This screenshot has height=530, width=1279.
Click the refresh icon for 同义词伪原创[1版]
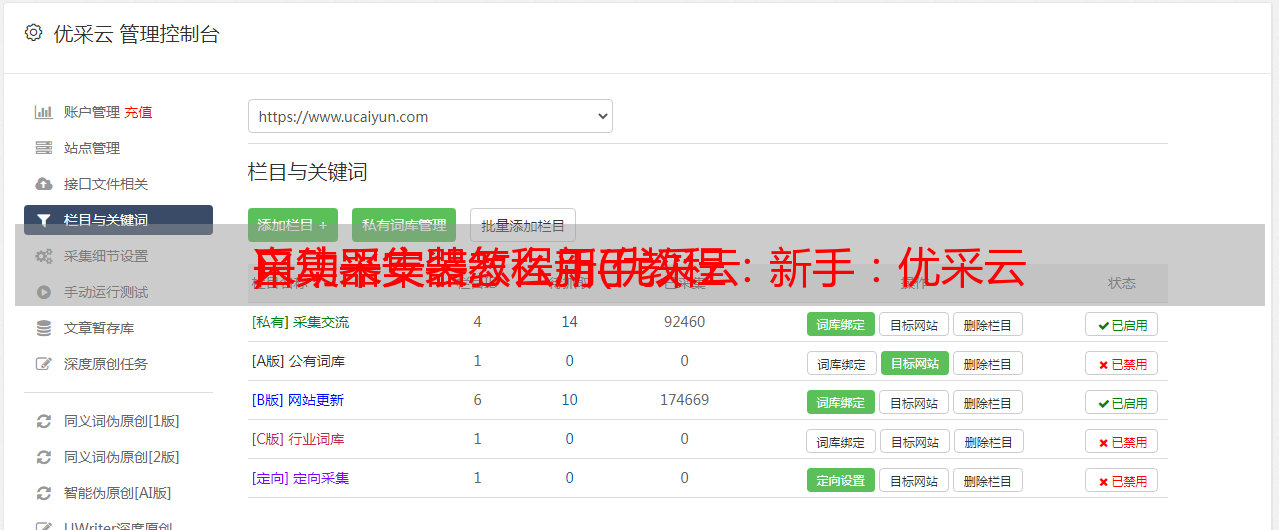(44, 421)
